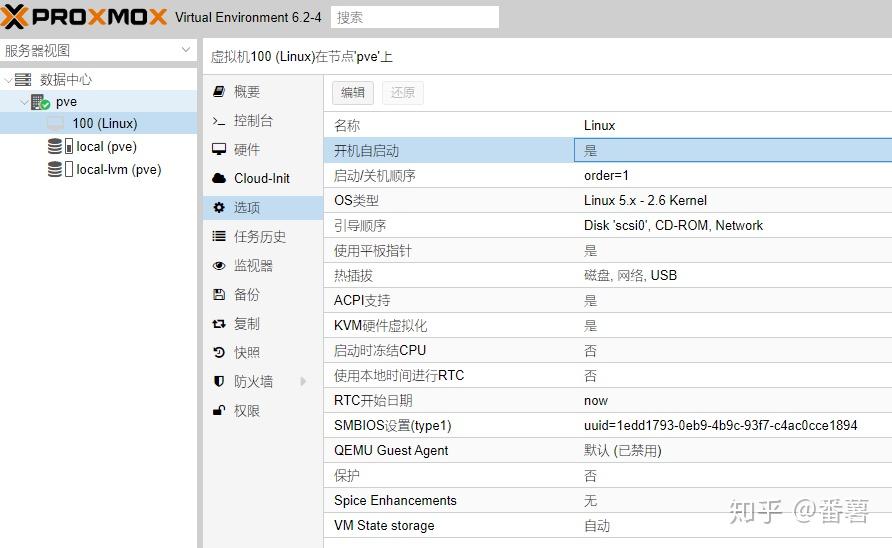Screen dimensions: 892x548
Task: Open the 快照 snapshot history icon
Action: pos(219,352)
